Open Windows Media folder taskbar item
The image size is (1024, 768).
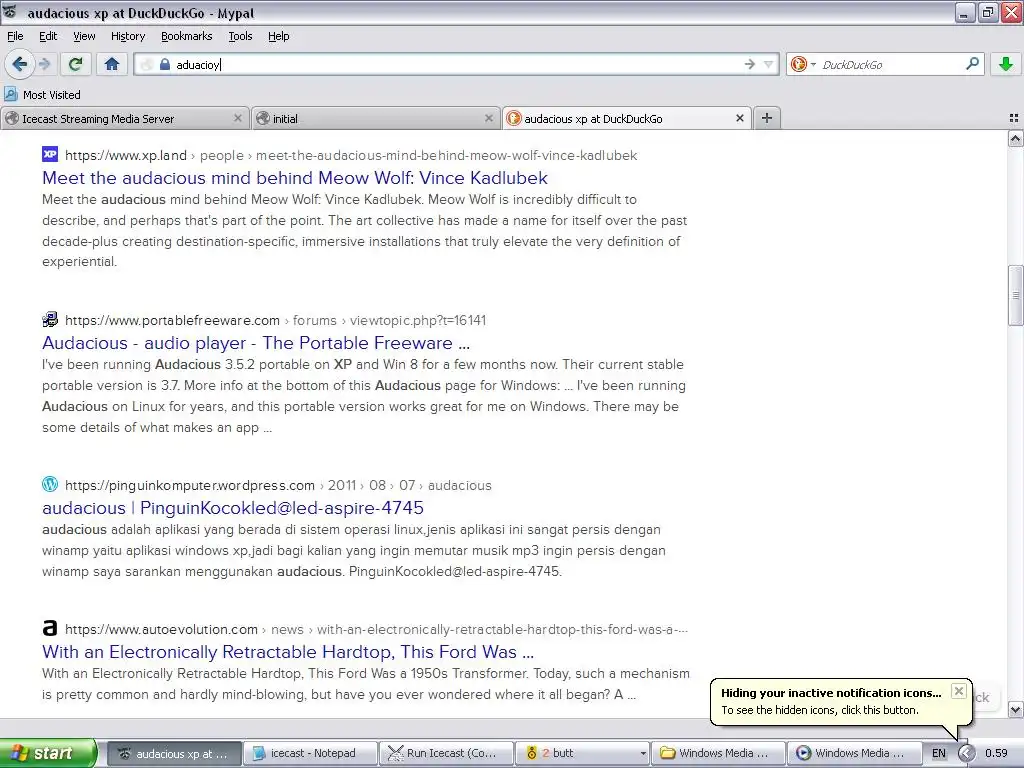718,753
